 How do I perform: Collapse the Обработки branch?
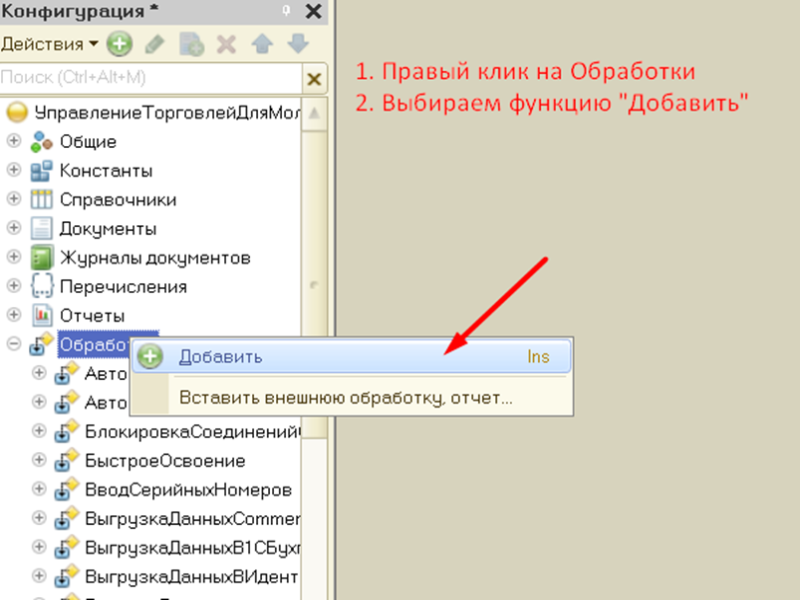coord(14,344)
